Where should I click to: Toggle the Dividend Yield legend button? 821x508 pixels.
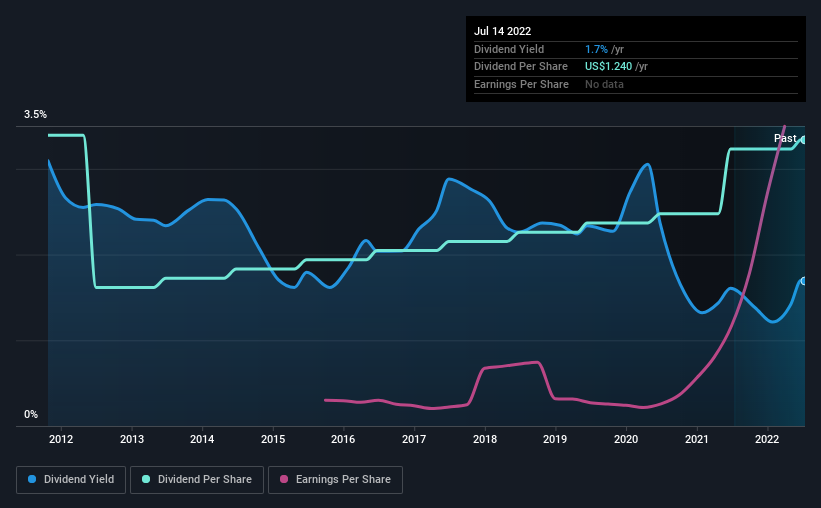(x=71, y=480)
